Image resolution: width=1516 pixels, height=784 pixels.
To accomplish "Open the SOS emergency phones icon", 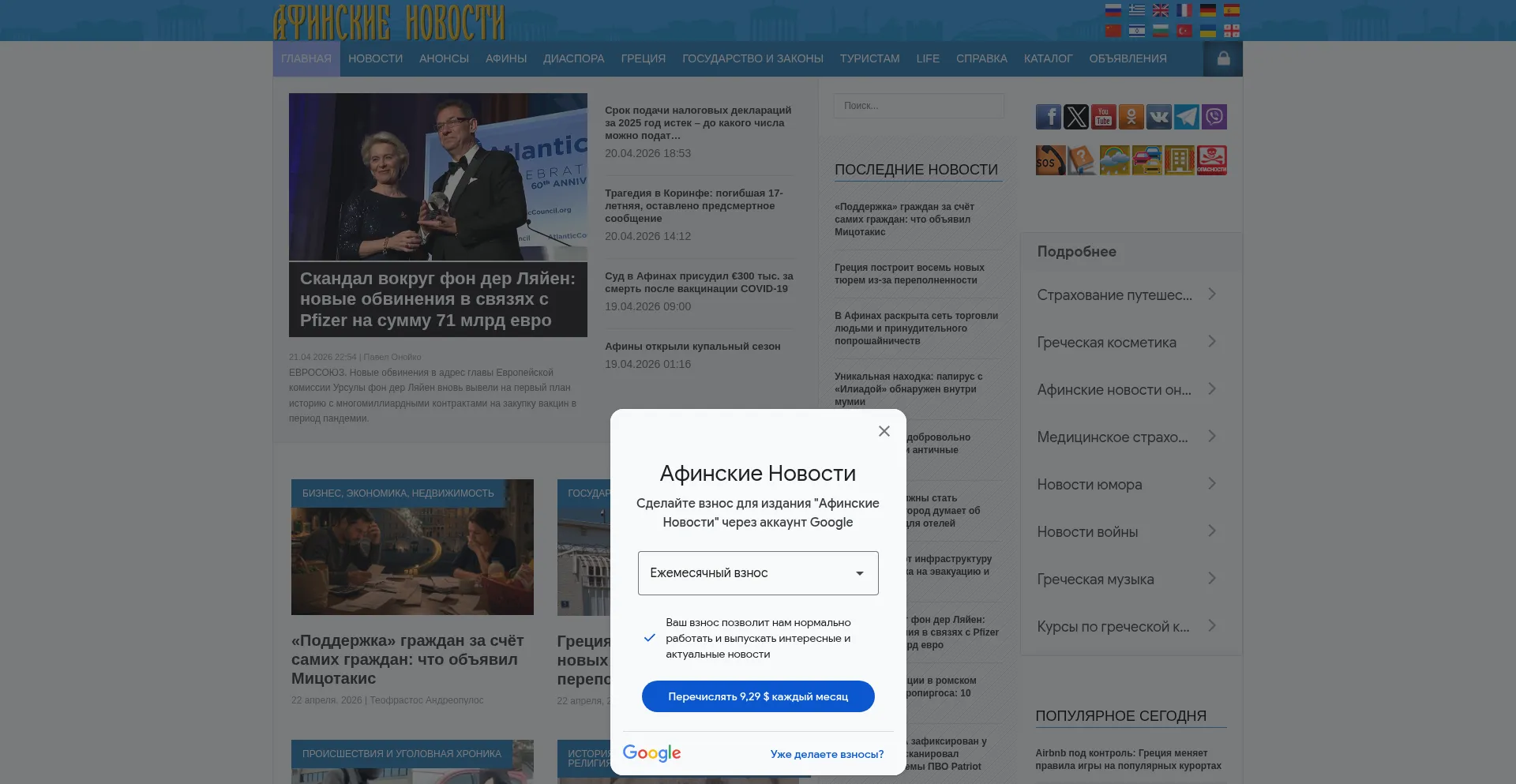I will (x=1050, y=160).
